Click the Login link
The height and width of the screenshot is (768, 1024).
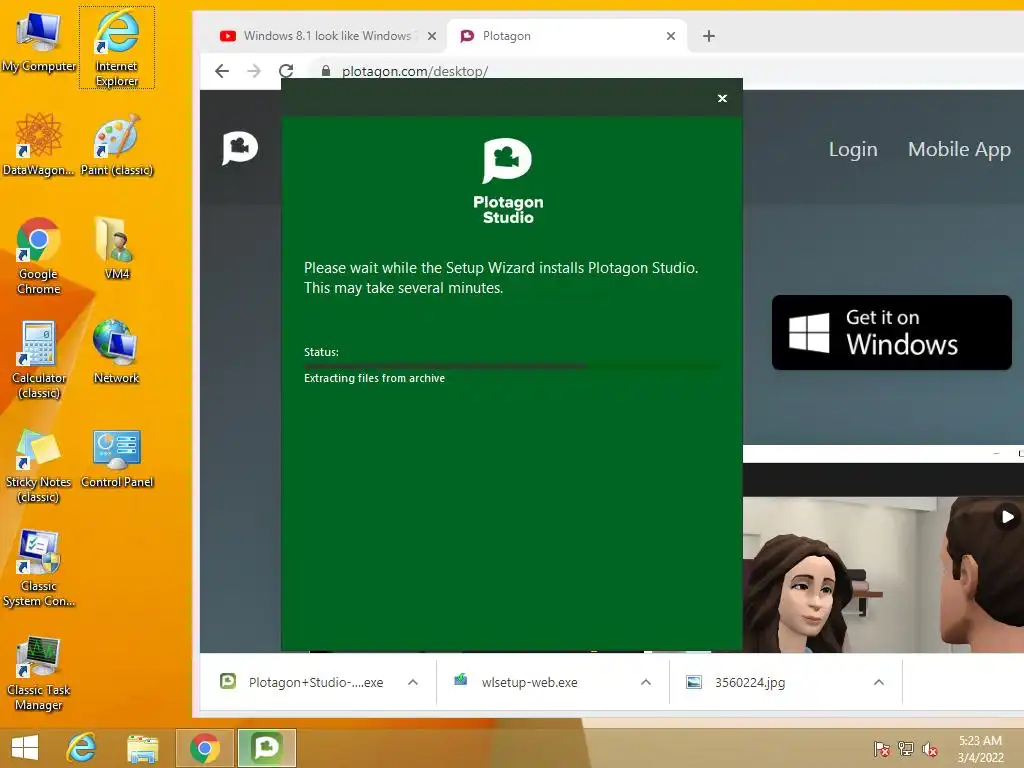pos(853,149)
